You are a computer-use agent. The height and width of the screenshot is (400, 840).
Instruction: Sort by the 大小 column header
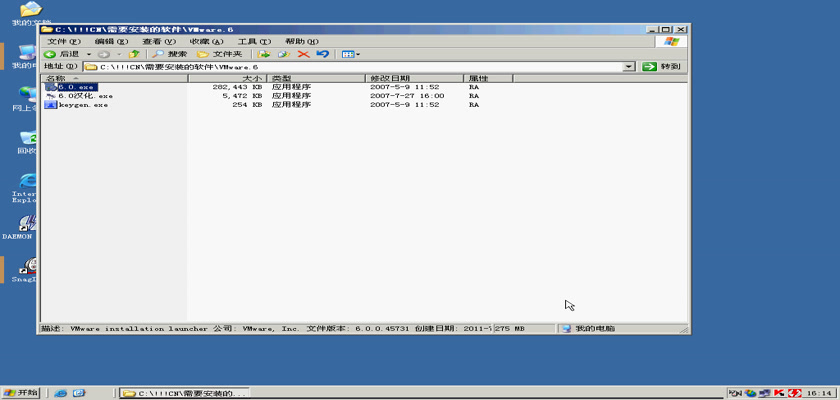click(x=227, y=78)
